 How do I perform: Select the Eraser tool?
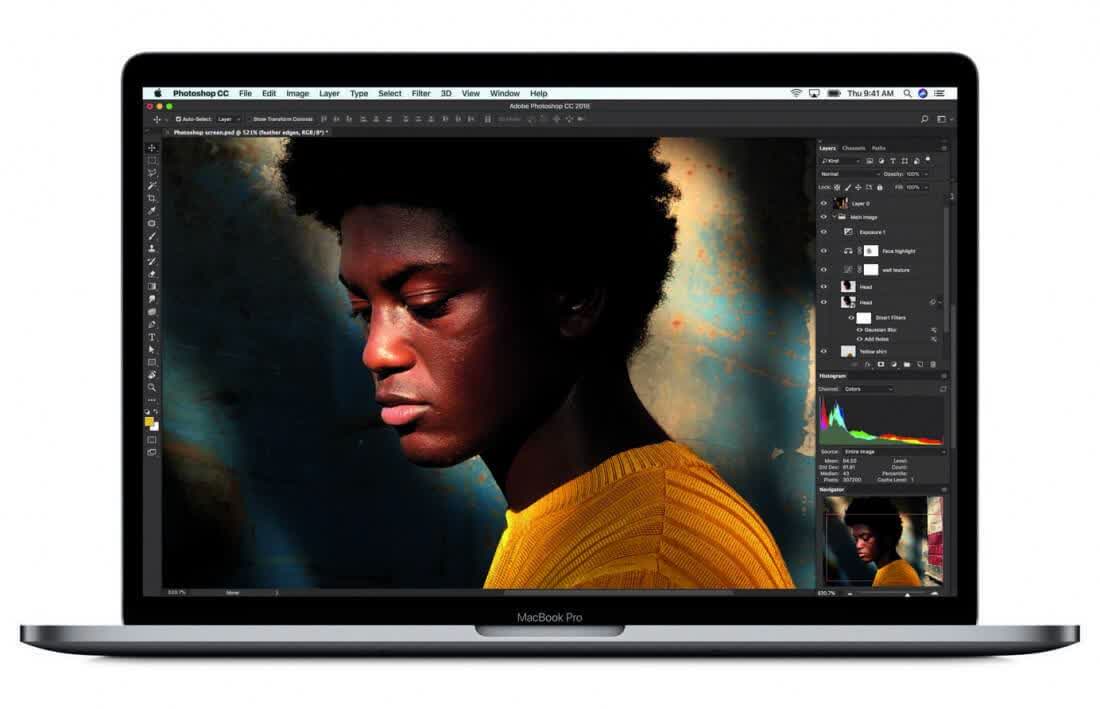point(152,274)
